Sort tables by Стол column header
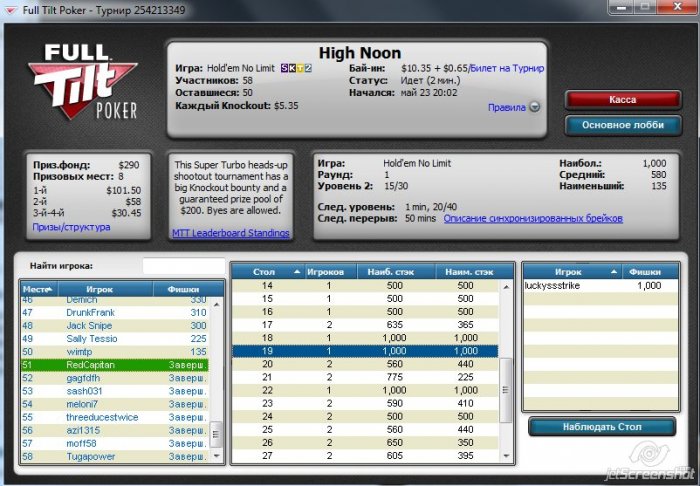This screenshot has height=486, width=700. click(268, 272)
